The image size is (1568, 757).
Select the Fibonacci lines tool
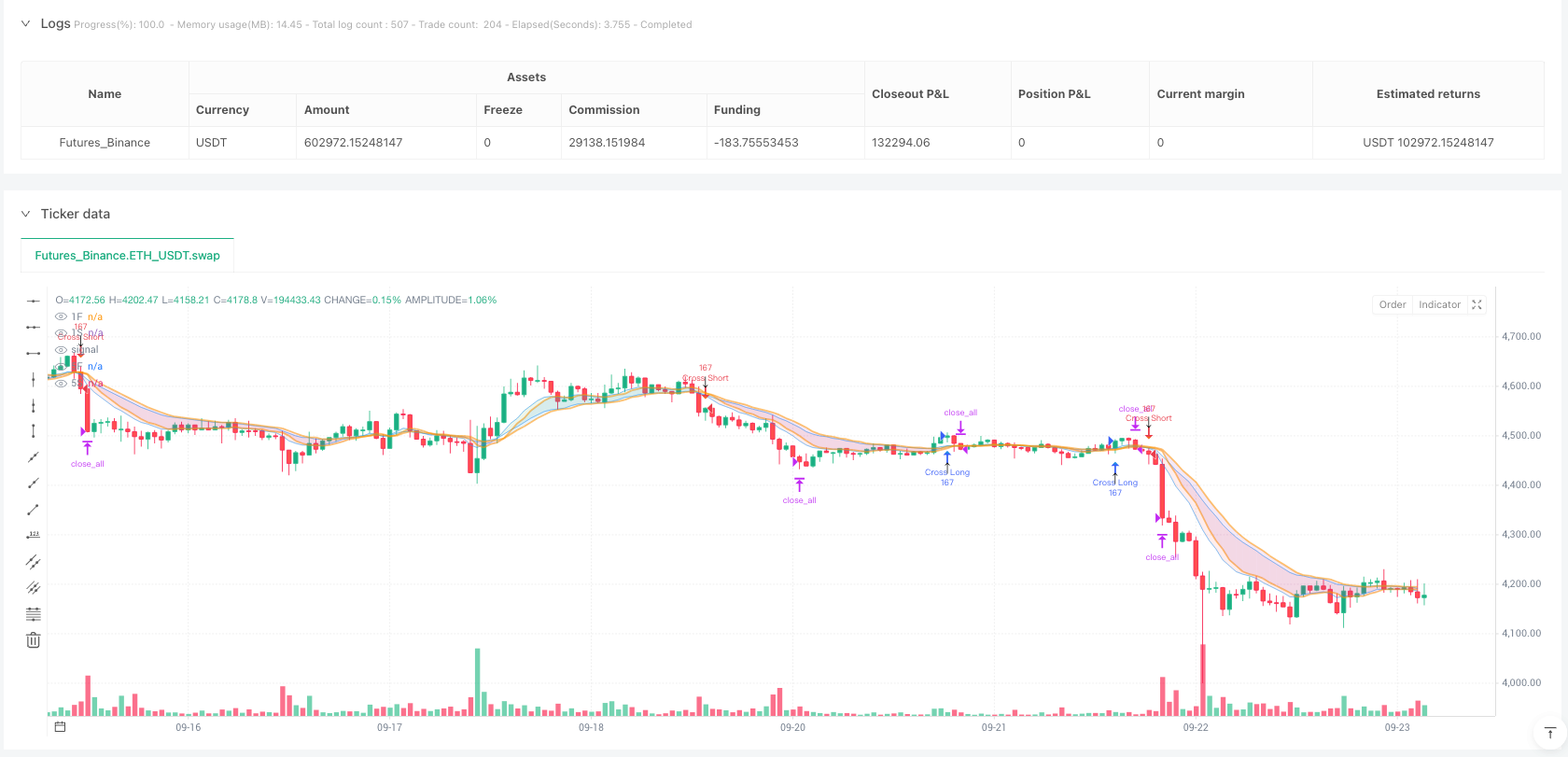pos(34,614)
